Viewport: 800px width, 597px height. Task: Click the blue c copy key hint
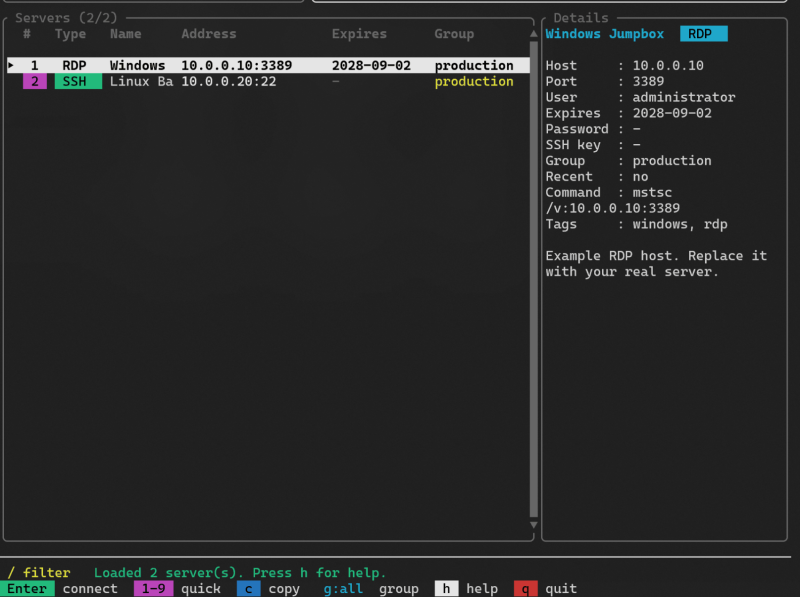click(248, 589)
